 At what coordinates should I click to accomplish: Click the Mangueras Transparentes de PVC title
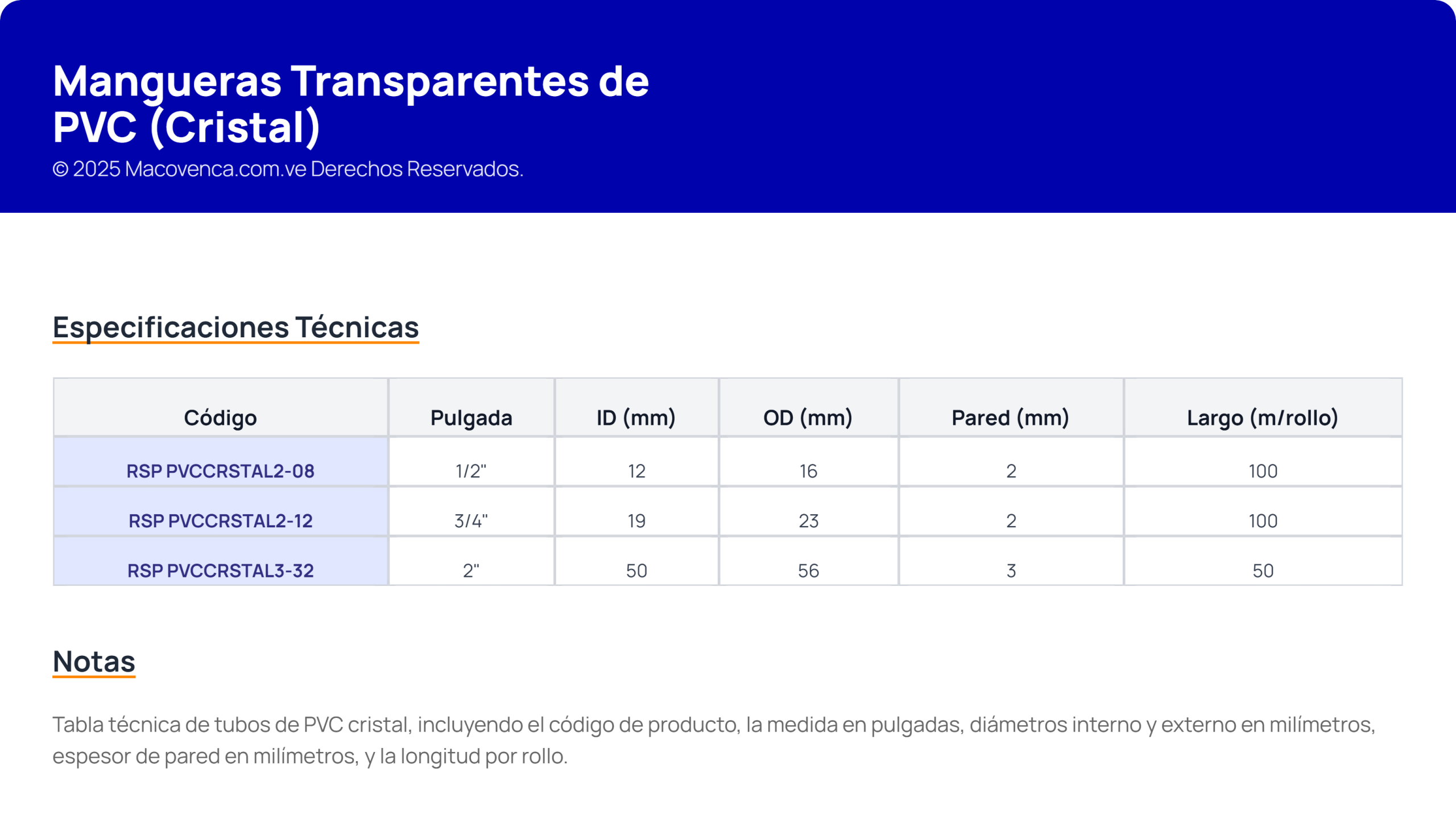(350, 104)
